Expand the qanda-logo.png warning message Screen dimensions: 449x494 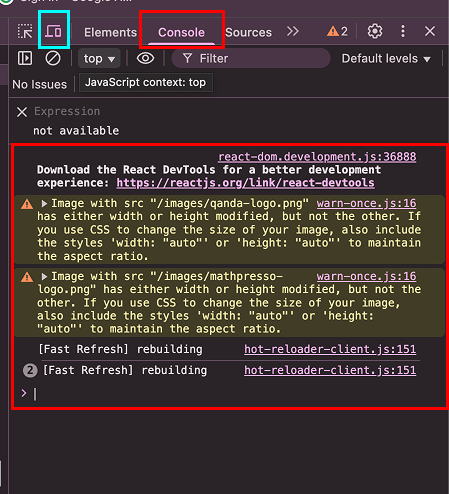pos(44,203)
